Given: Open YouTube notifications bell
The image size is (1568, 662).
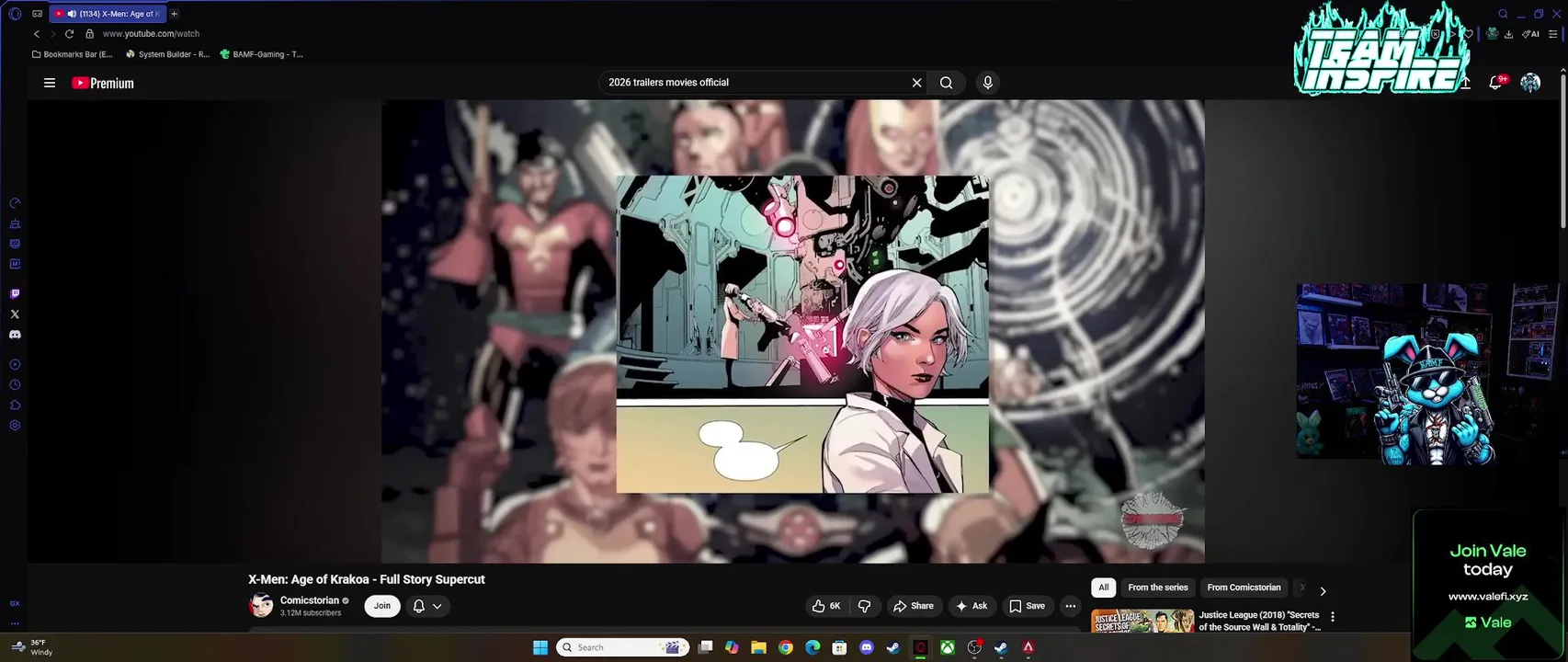Looking at the screenshot, I should tap(1495, 83).
